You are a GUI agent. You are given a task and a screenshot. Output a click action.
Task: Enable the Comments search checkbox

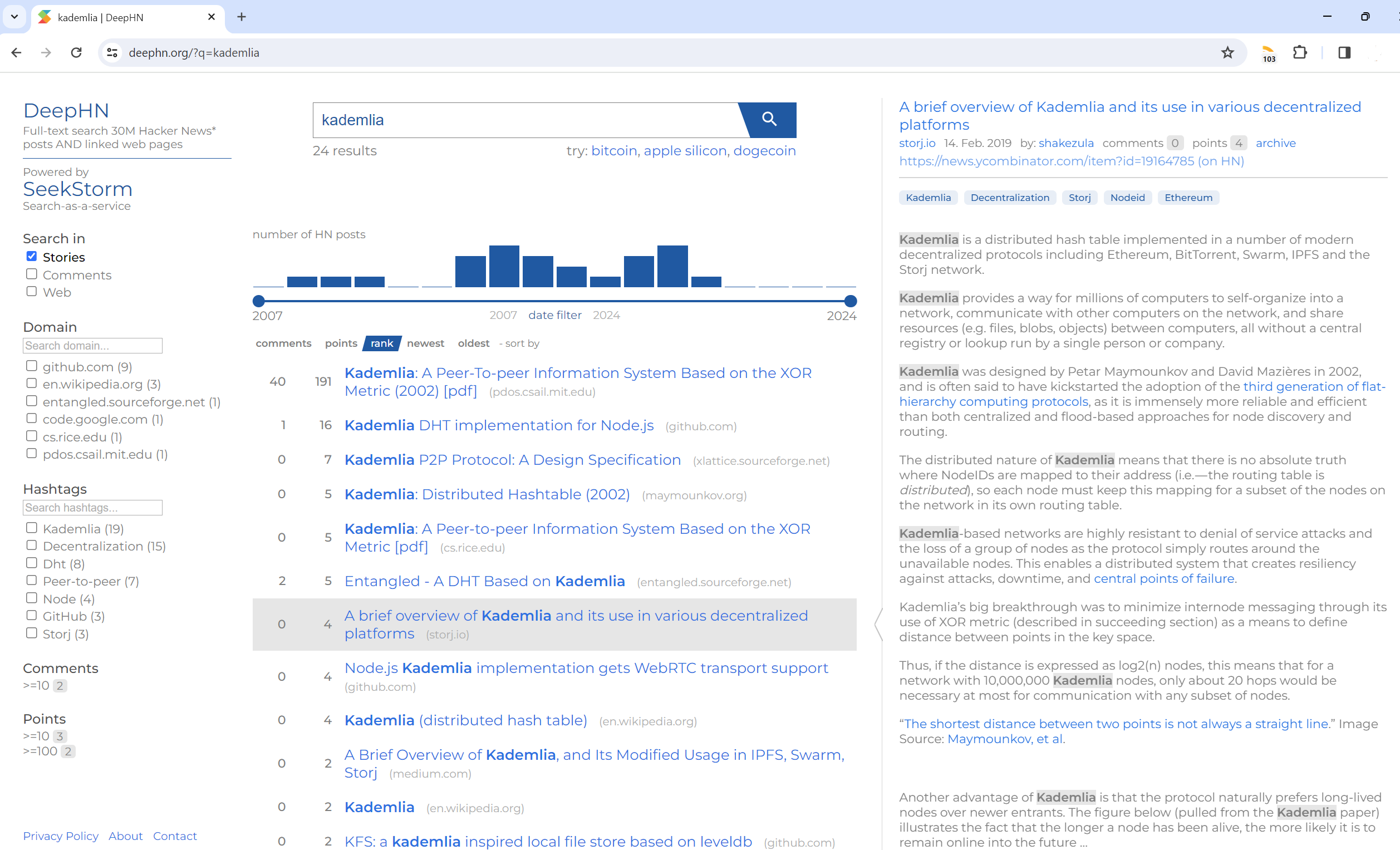point(32,274)
